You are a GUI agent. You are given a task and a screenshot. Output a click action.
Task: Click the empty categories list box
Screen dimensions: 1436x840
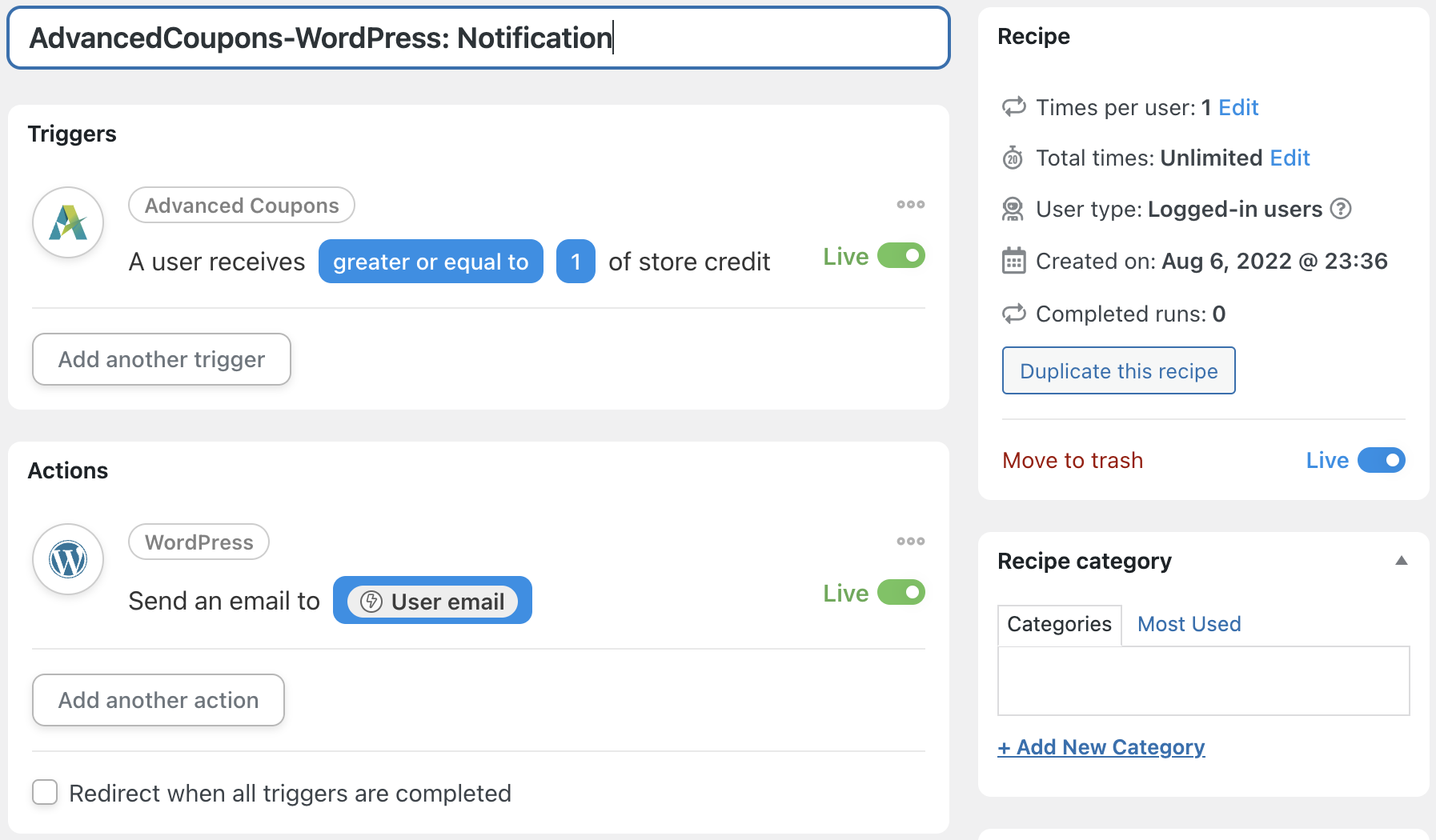[1203, 681]
